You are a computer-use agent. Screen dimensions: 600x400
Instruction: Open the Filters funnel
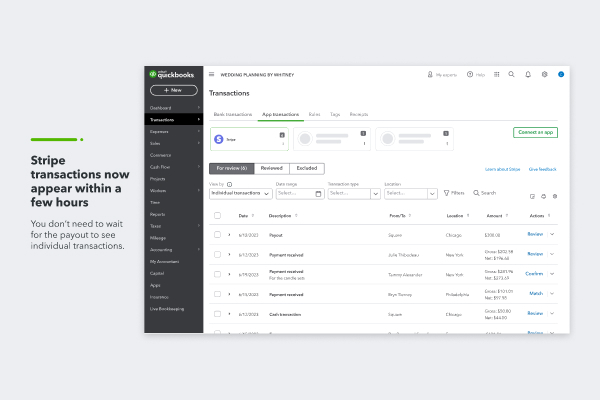pyautogui.click(x=454, y=193)
